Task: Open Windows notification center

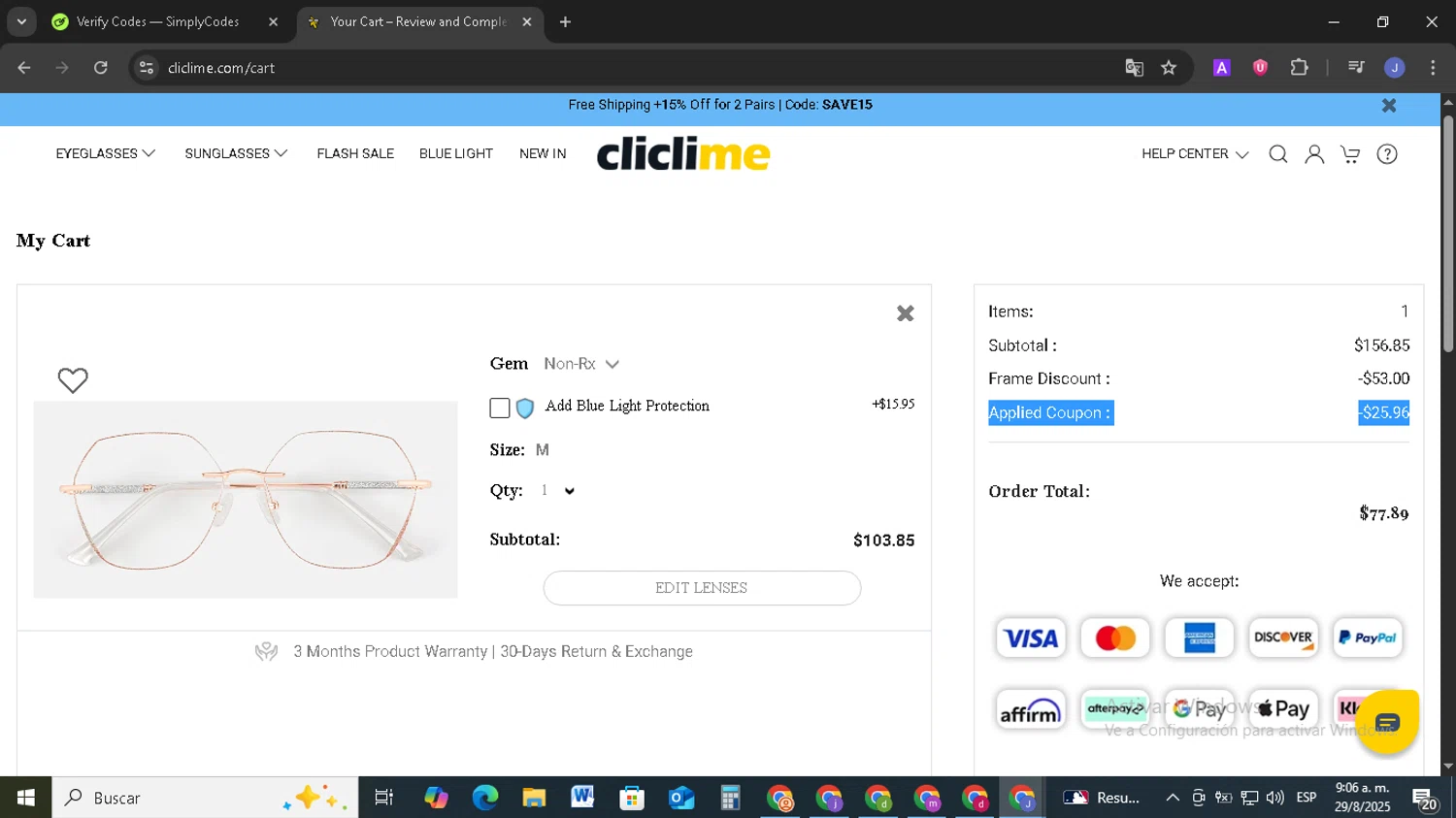Action: click(x=1425, y=799)
